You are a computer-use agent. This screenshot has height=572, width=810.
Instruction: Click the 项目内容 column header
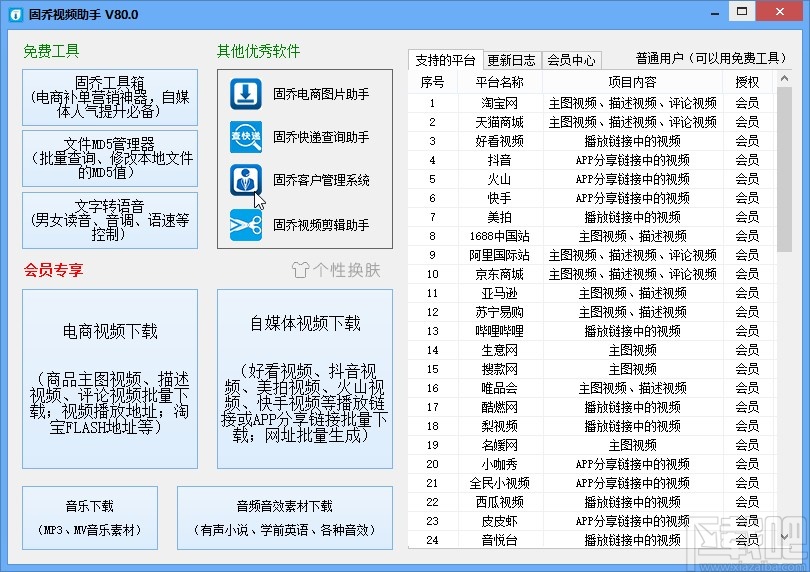point(632,82)
